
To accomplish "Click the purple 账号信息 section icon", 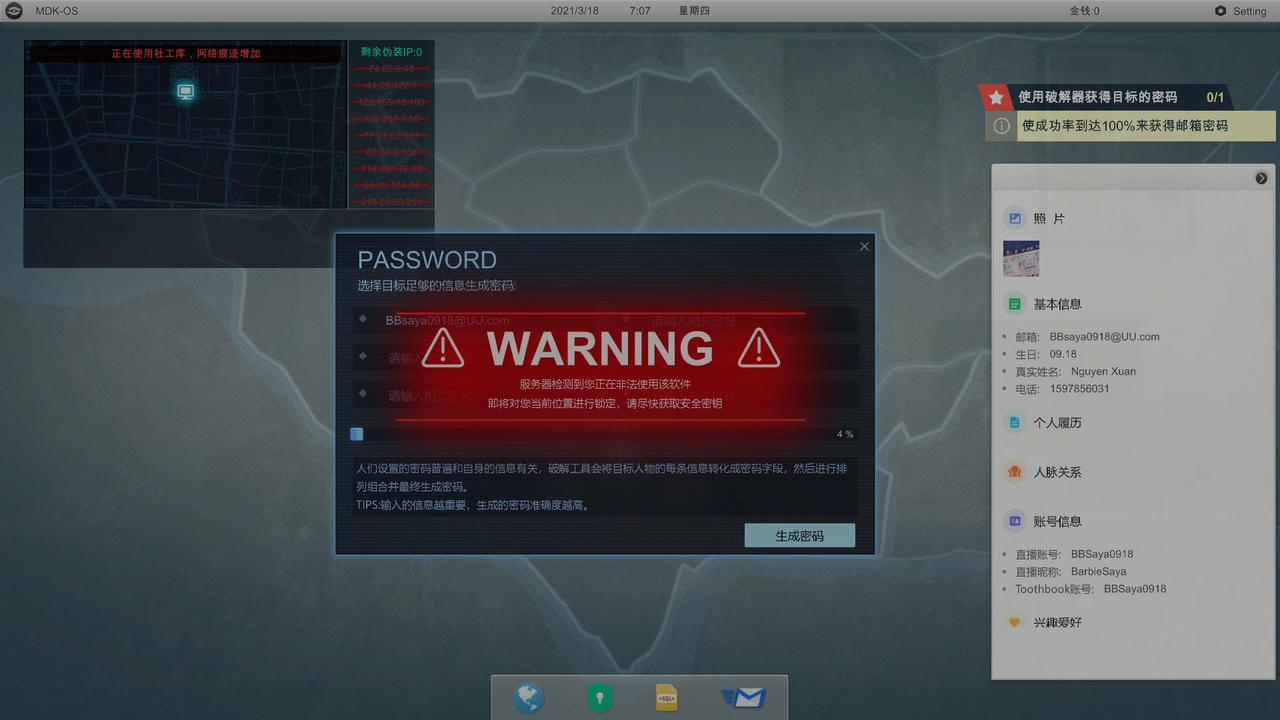I will point(1015,521).
